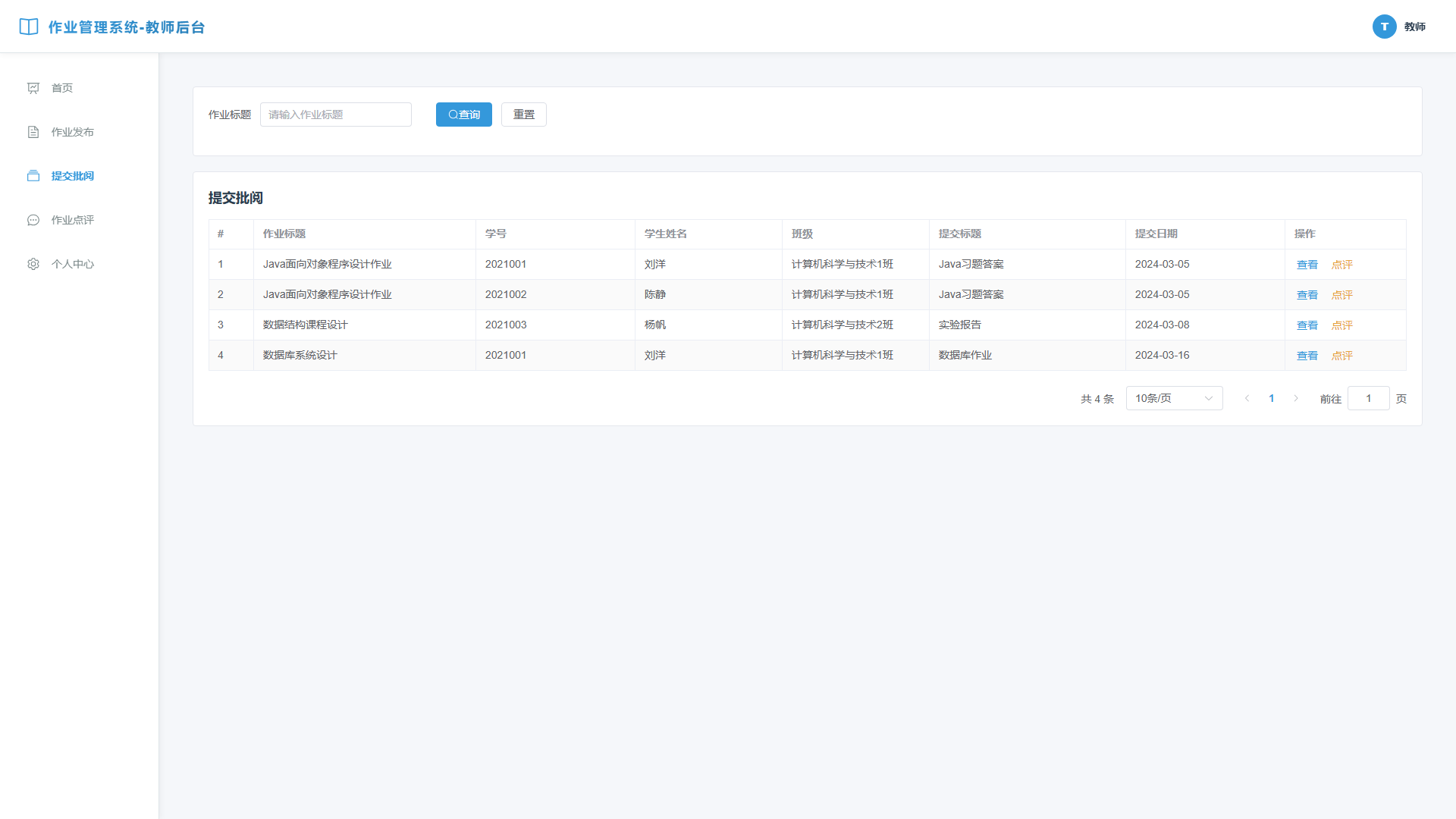Click 点评 for 陈静's submission
Viewport: 1456px width, 819px height.
pyautogui.click(x=1341, y=295)
